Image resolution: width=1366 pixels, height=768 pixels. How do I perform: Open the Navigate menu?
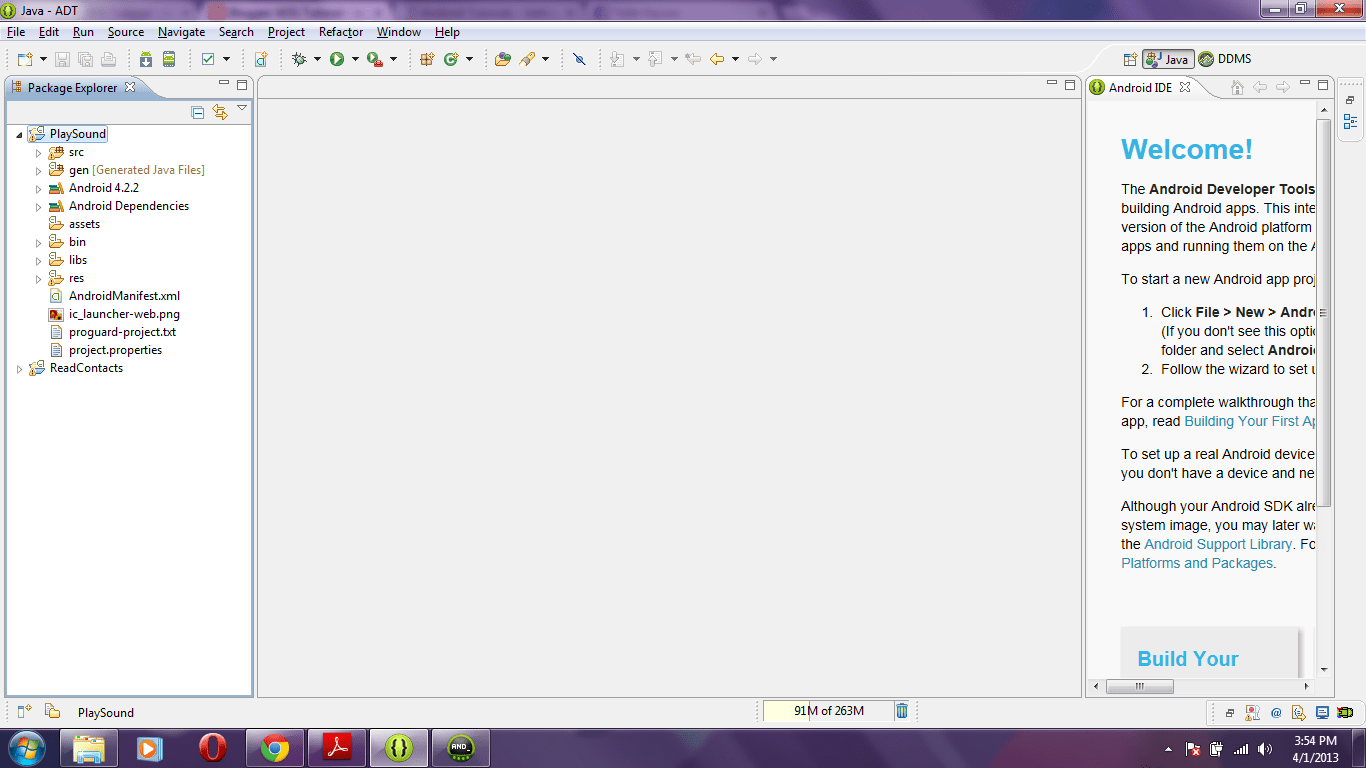(x=182, y=32)
